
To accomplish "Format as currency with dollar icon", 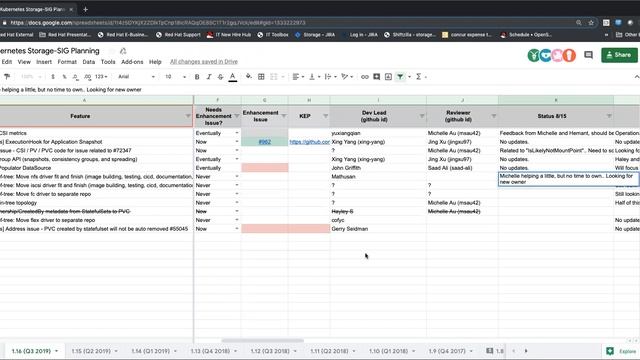I will 53,77.
